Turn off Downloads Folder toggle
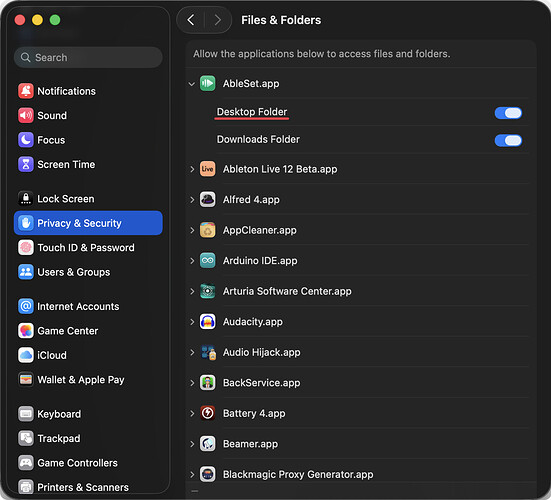Image resolution: width=551 pixels, height=500 pixels. 508,141
